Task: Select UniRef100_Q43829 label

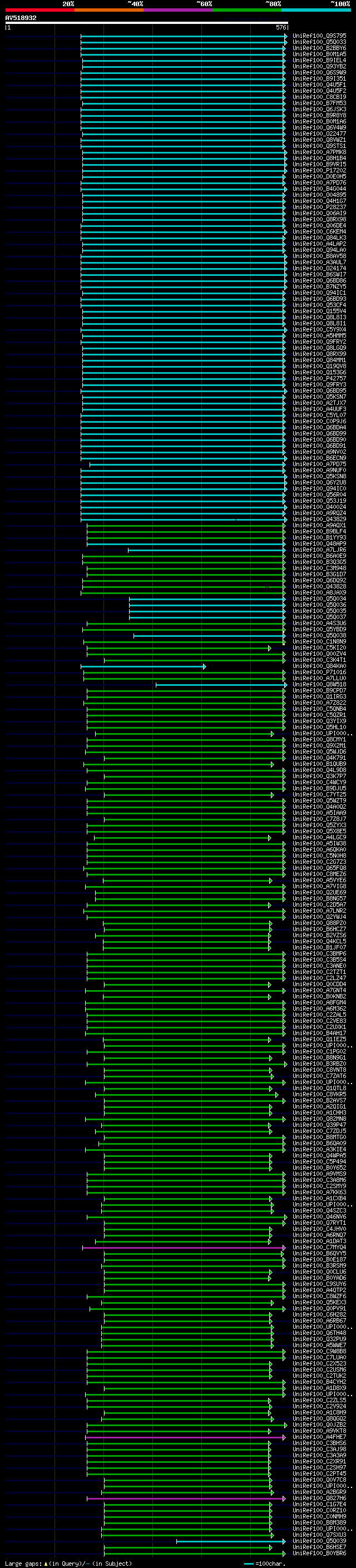Action: [x=319, y=519]
